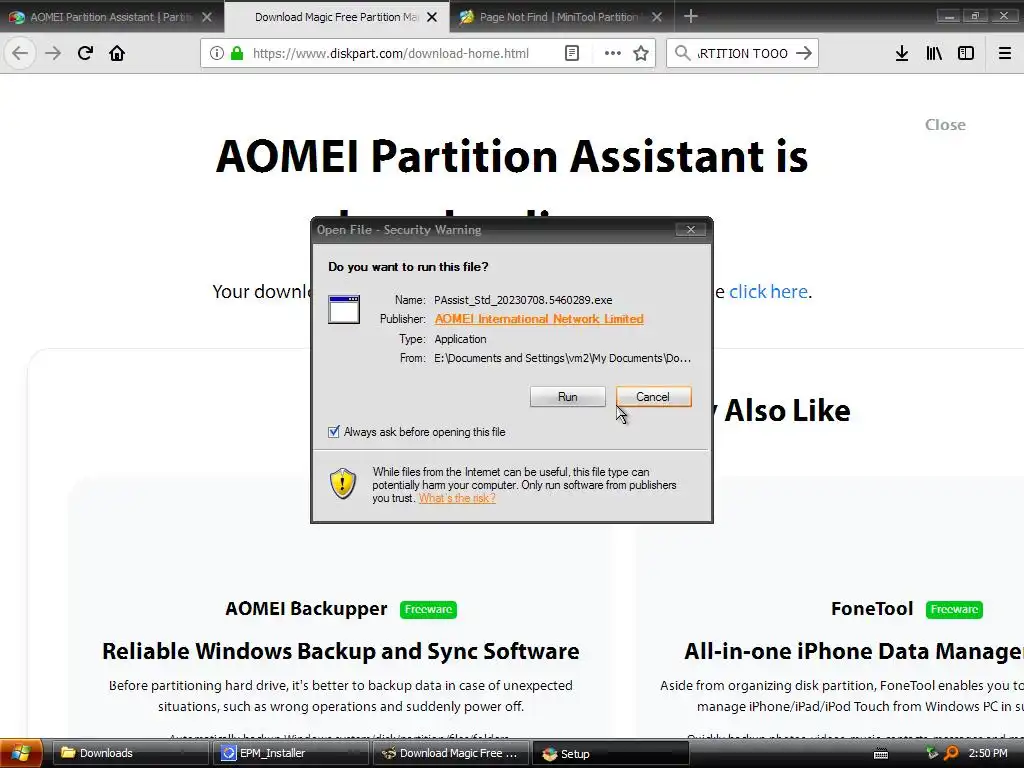Close the Open File Security Warning dialog
The height and width of the screenshot is (768, 1024).
[690, 229]
